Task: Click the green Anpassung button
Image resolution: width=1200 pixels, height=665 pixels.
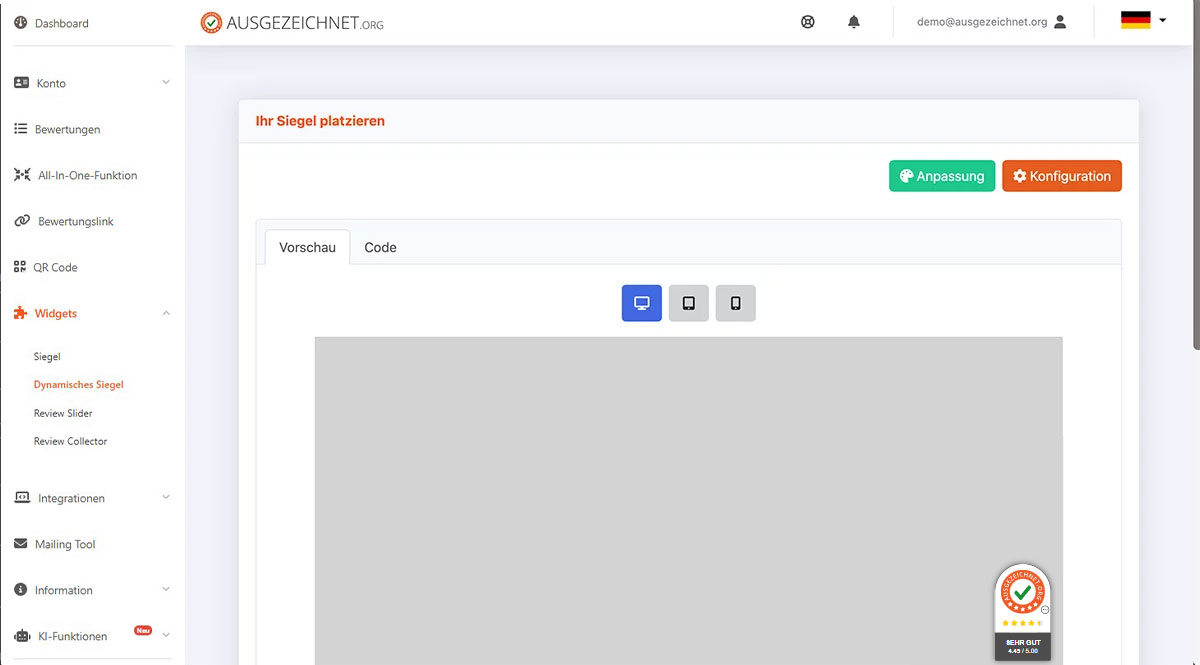Action: [942, 176]
